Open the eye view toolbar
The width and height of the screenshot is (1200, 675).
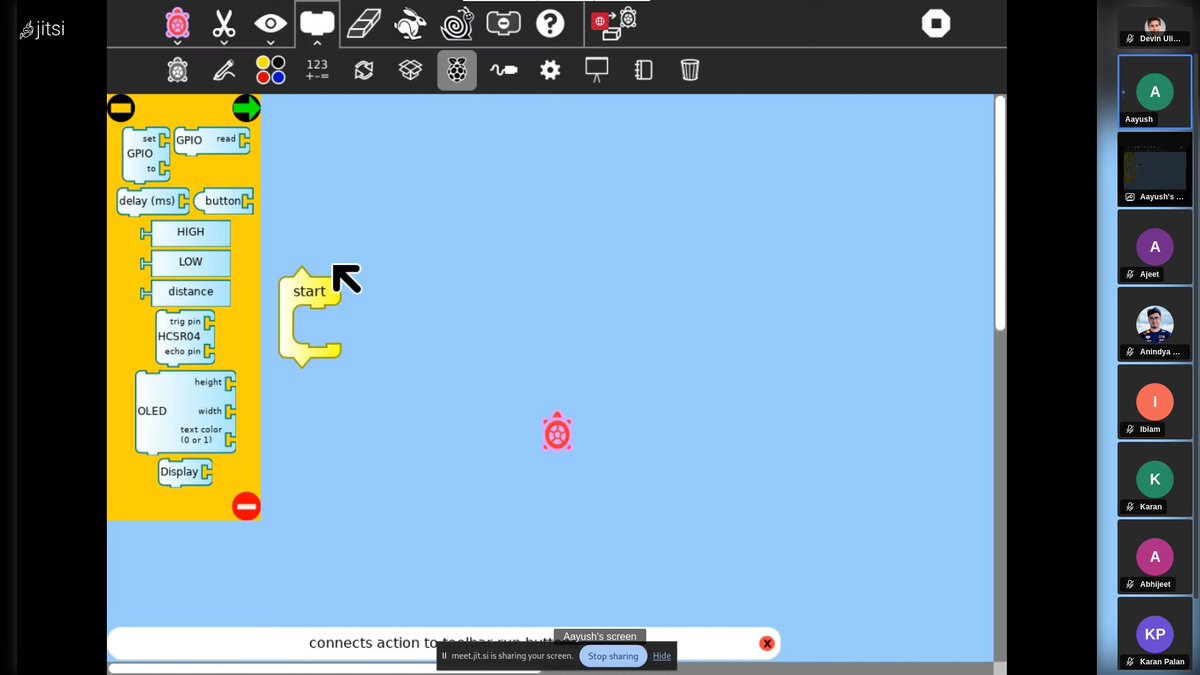point(270,23)
